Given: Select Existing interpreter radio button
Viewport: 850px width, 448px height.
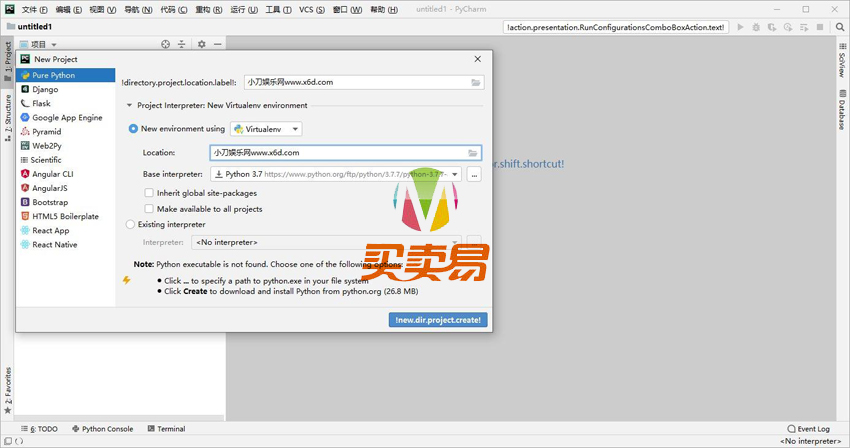Looking at the screenshot, I should [130, 224].
